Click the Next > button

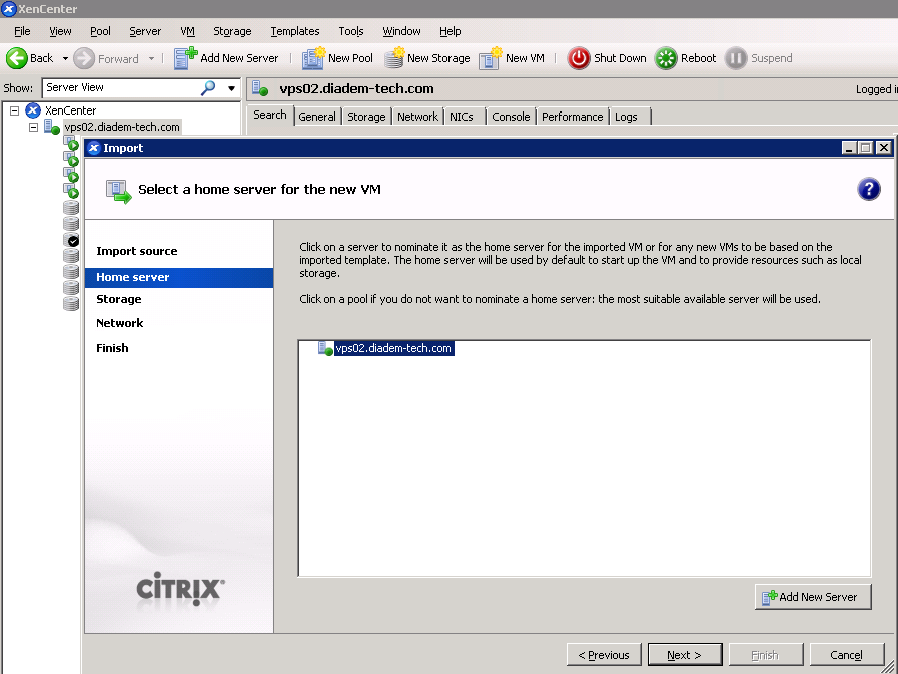pos(684,655)
